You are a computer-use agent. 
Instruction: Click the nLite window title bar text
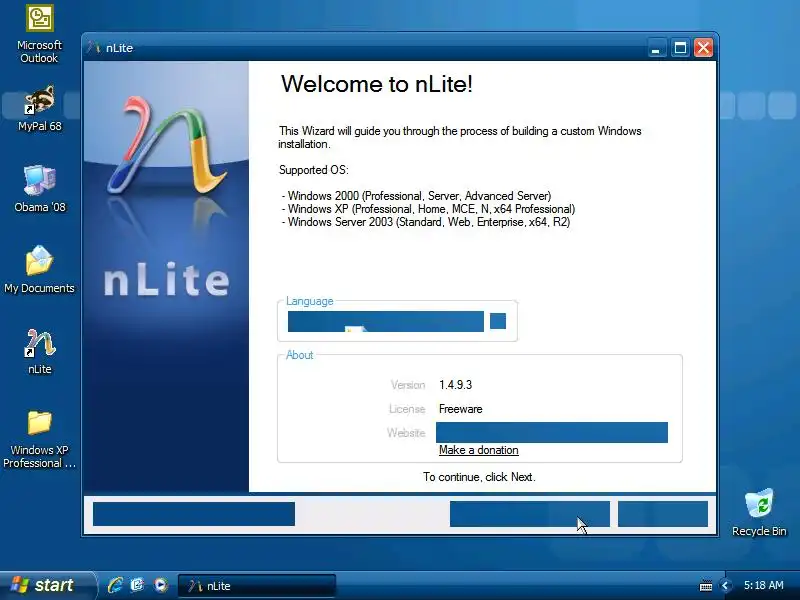(119, 48)
